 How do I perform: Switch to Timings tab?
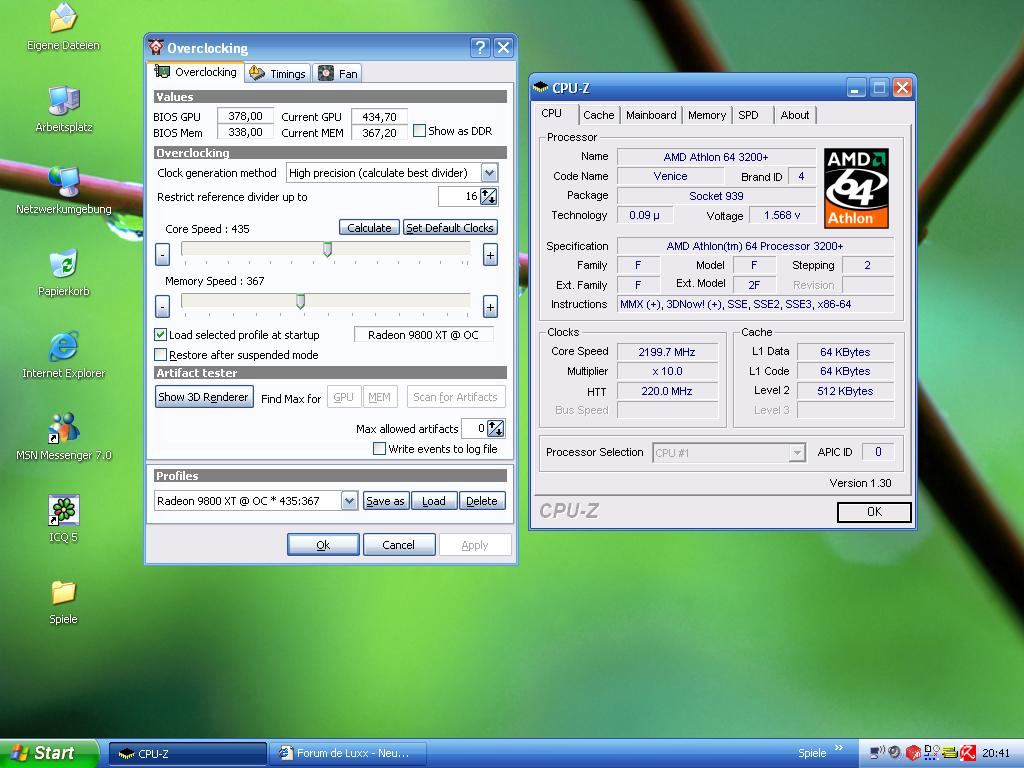279,74
